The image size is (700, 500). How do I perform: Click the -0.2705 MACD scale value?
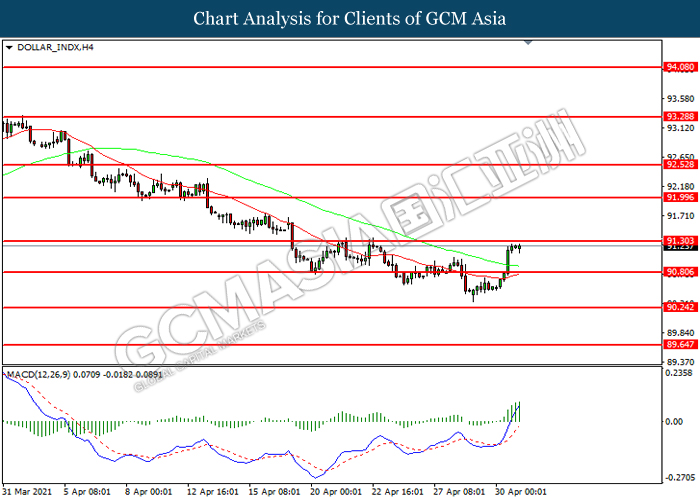(x=679, y=478)
